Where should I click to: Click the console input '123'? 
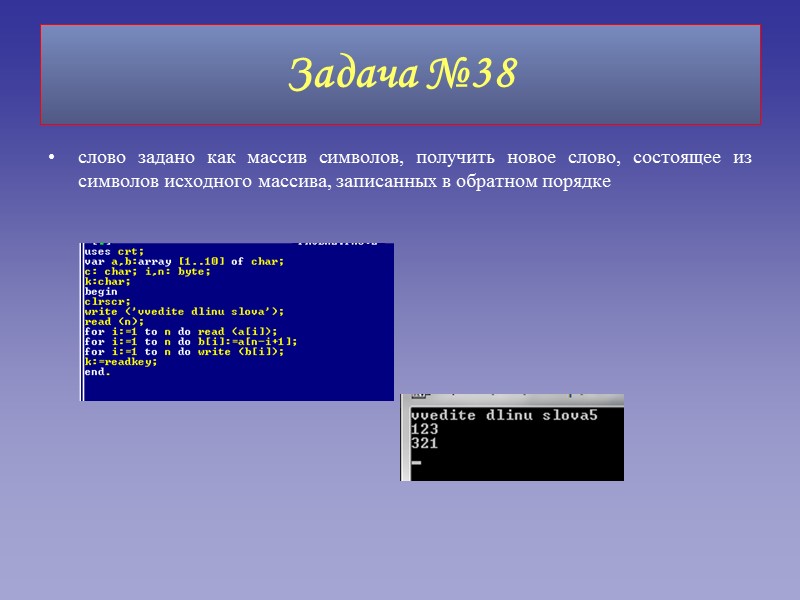click(424, 429)
